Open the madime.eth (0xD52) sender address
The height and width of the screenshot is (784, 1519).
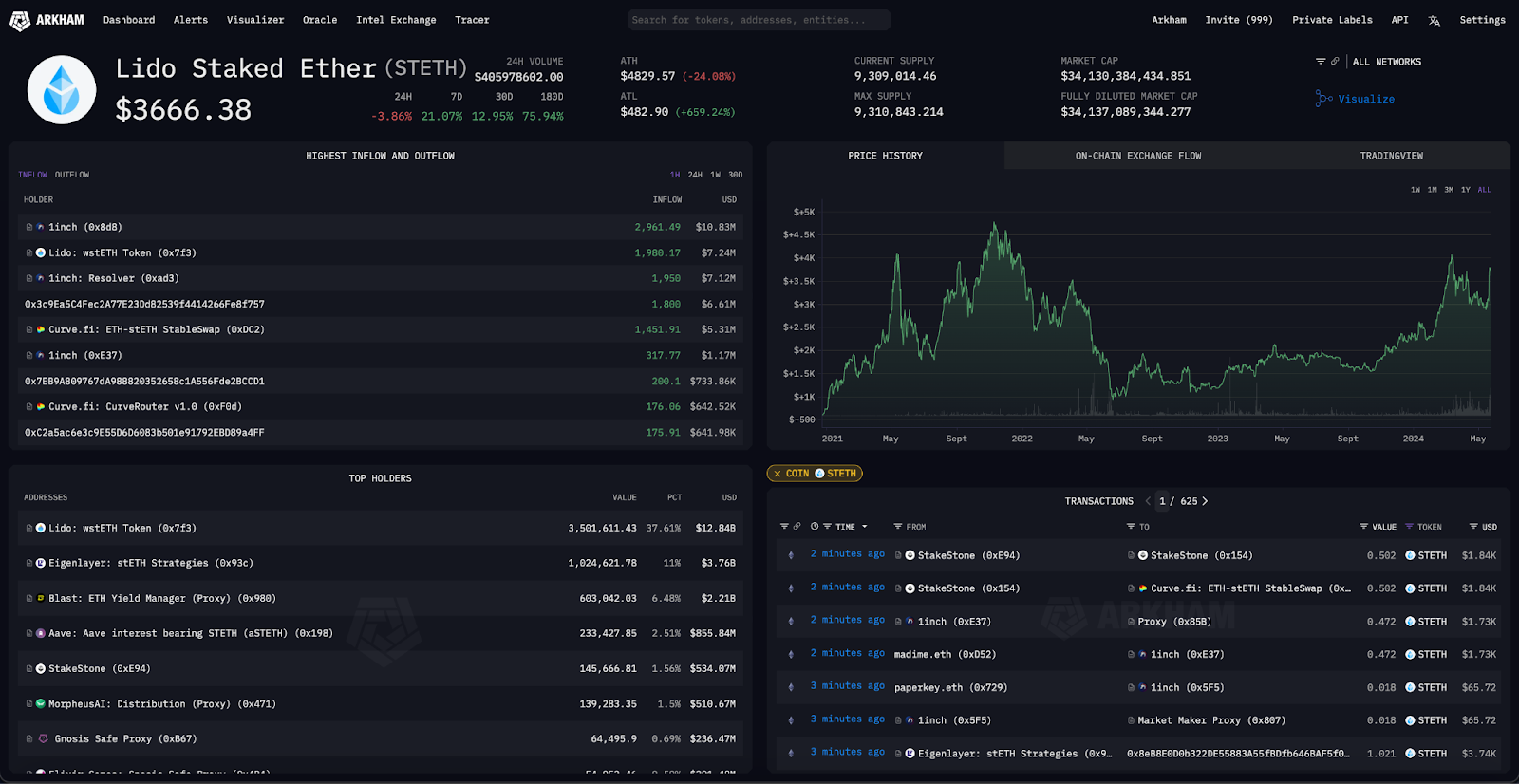click(945, 654)
